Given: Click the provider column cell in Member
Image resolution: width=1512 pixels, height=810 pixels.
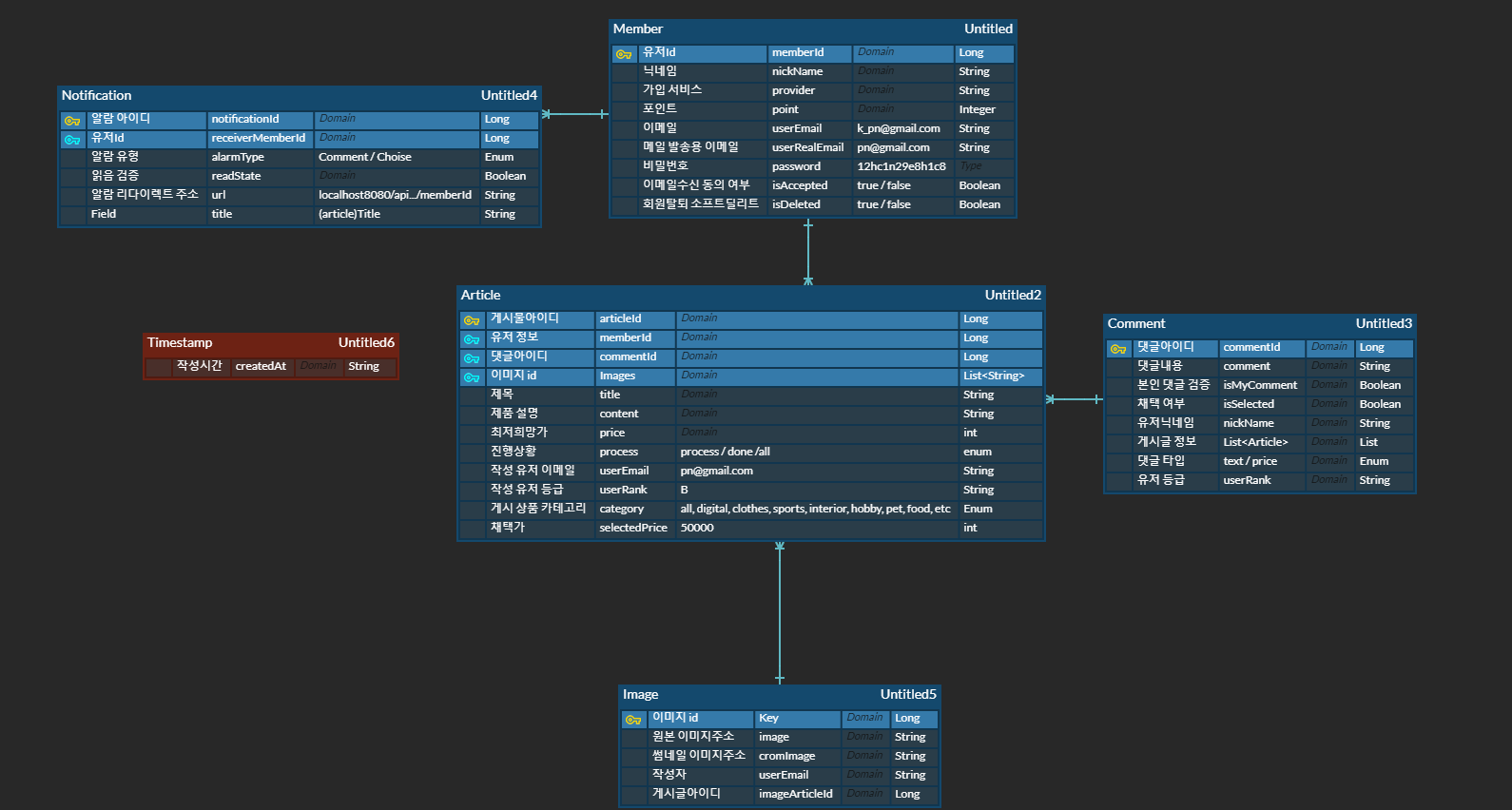Looking at the screenshot, I should [x=810, y=90].
